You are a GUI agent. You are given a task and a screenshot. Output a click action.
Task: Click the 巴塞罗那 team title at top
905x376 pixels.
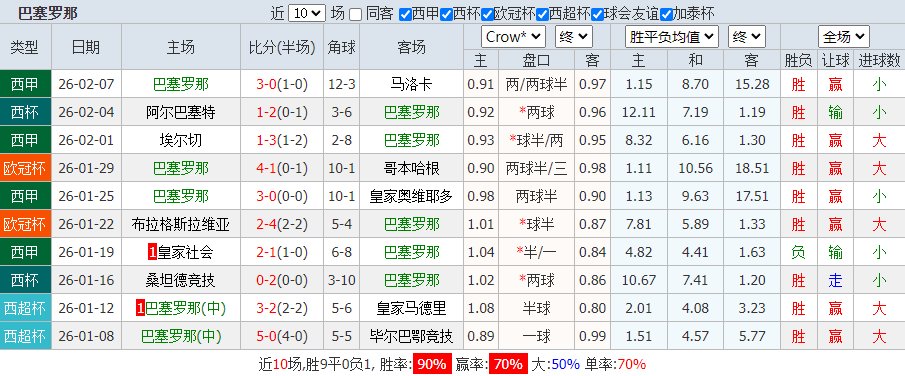(x=47, y=13)
